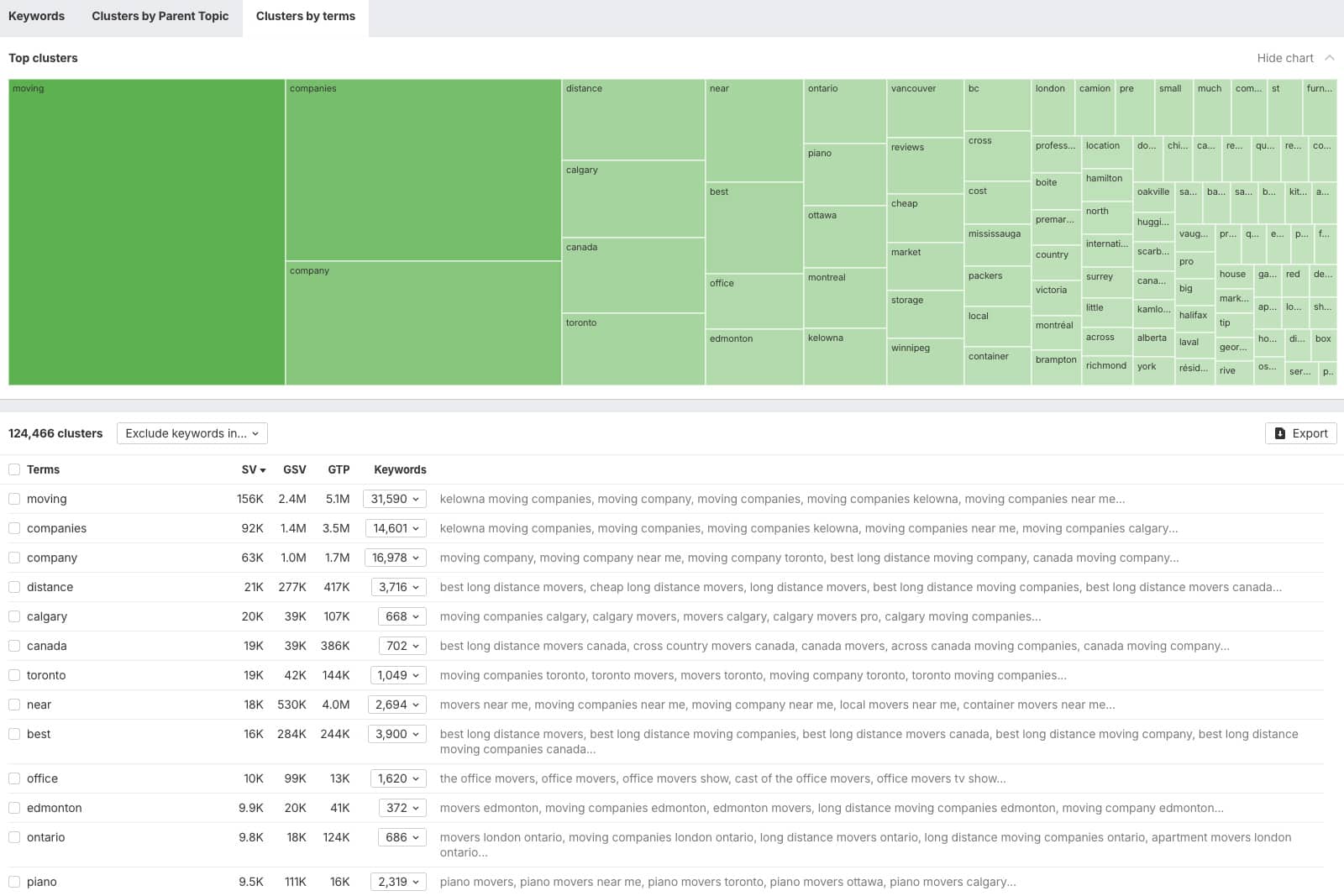The height and width of the screenshot is (896, 1344).
Task: Toggle the select-all Terms checkbox
Action: (x=14, y=469)
